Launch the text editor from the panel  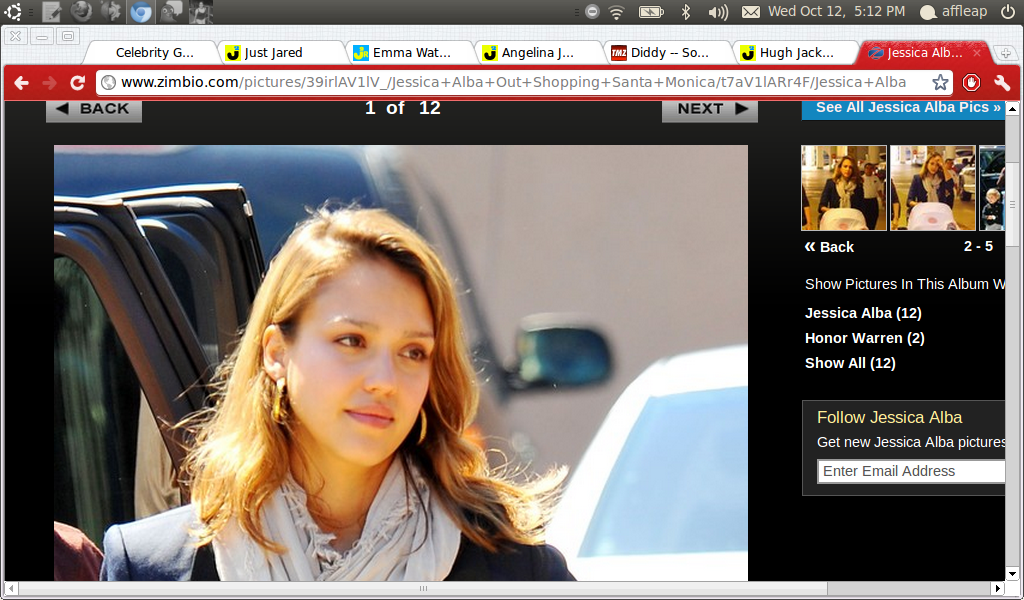point(52,11)
